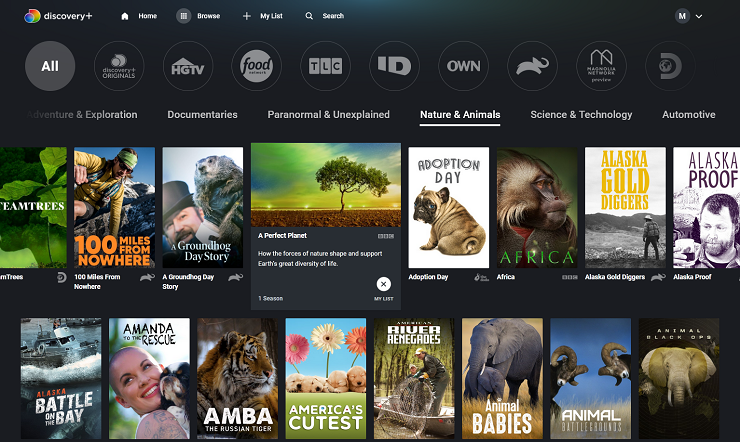Open Search
This screenshot has width=740, height=442.
pos(324,16)
